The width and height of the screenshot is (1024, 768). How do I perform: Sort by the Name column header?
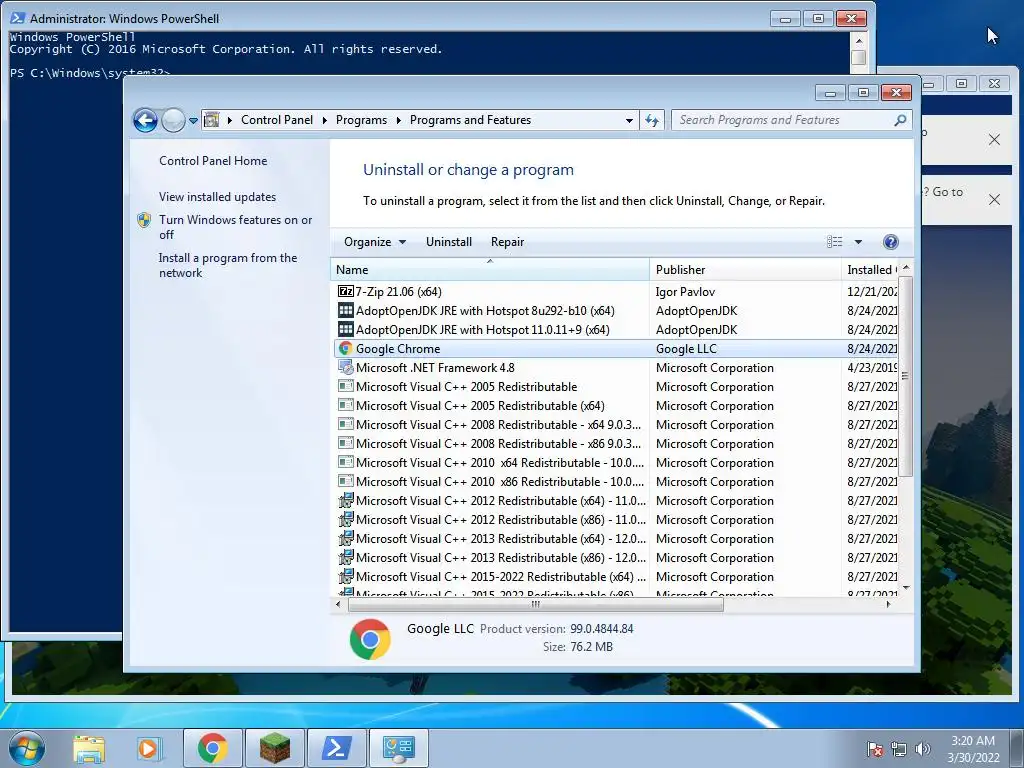(x=490, y=269)
